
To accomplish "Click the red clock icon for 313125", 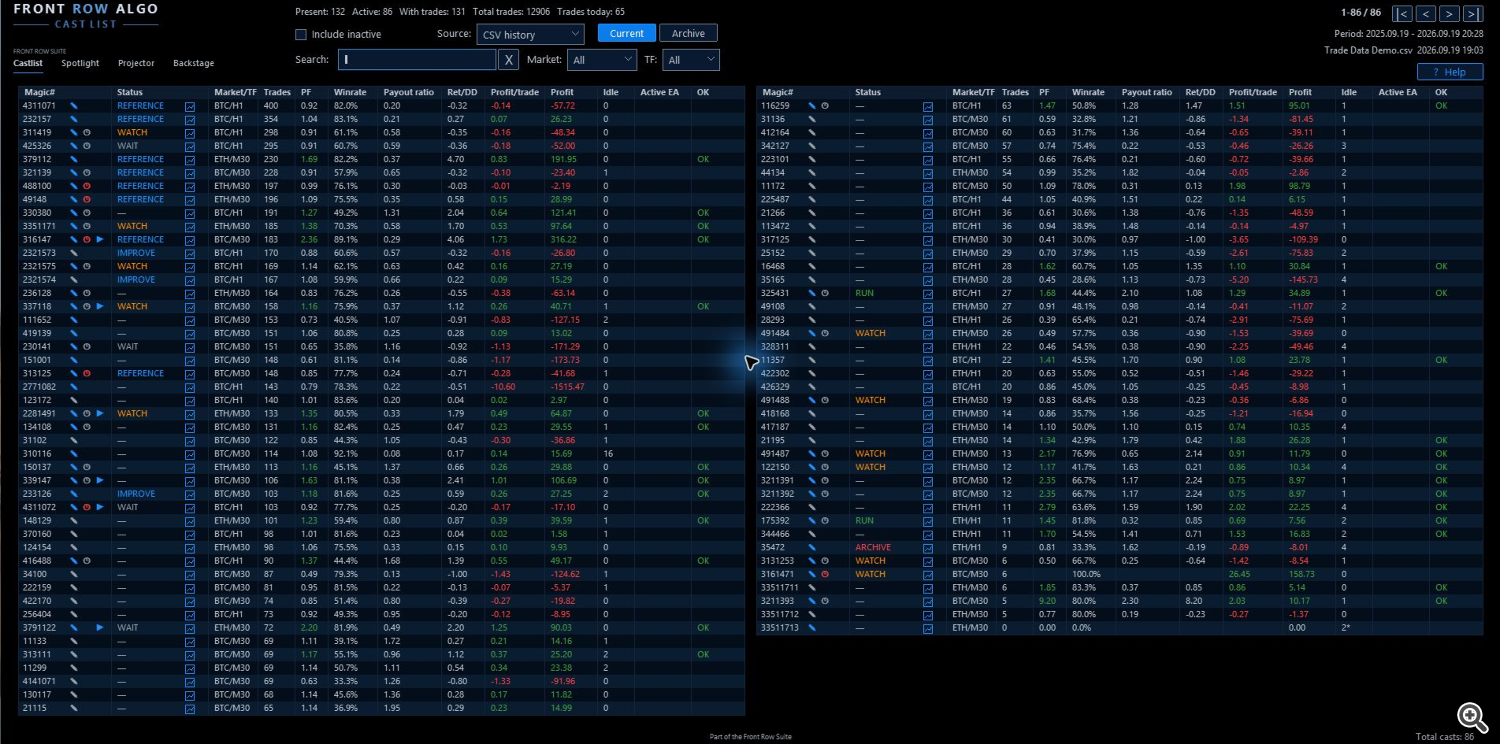I will (x=87, y=373).
